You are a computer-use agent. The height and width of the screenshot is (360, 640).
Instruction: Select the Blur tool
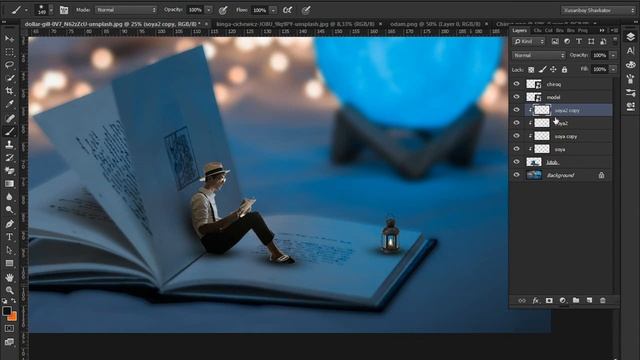tap(9, 197)
